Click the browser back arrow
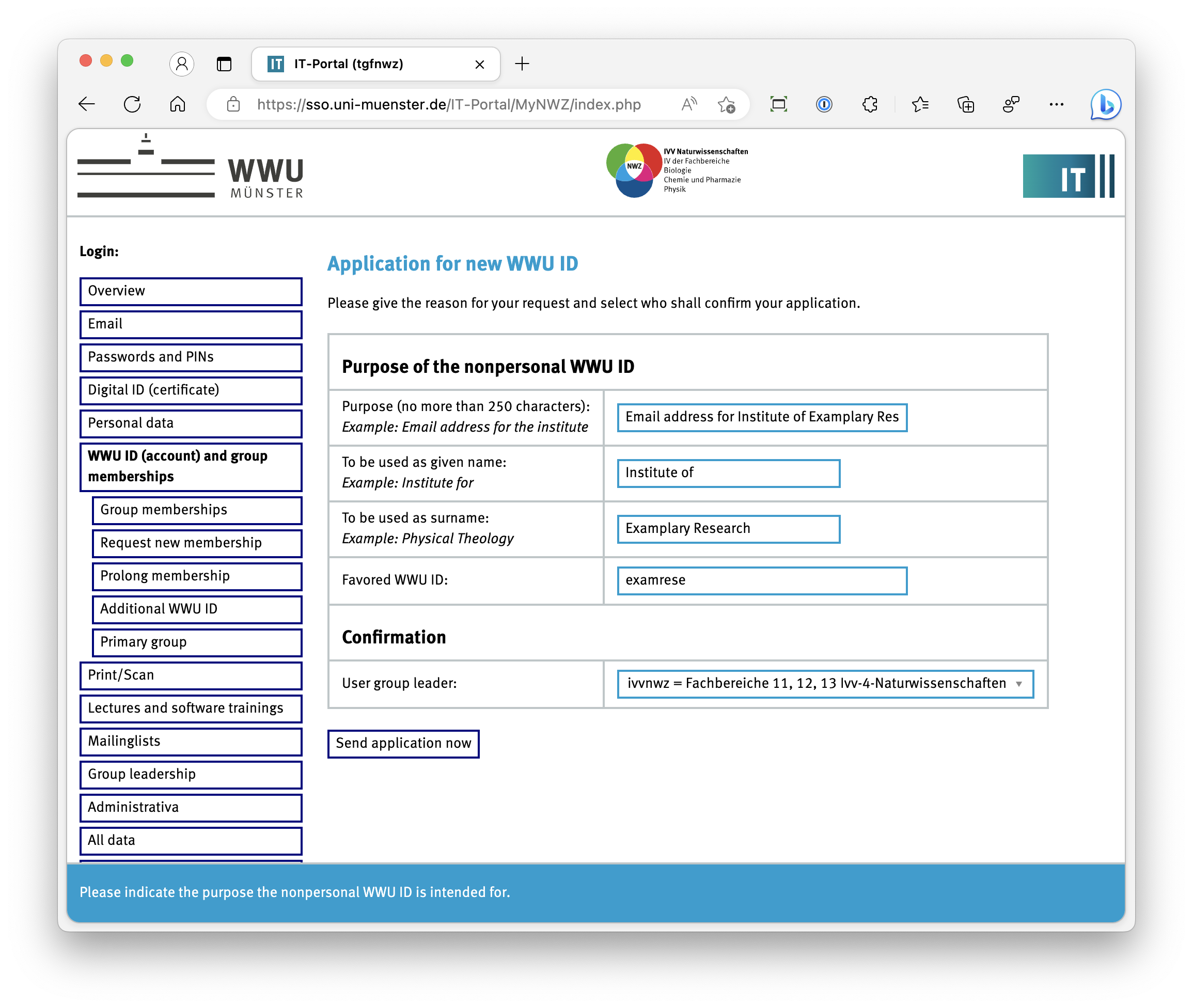1193x1008 pixels. (87, 104)
